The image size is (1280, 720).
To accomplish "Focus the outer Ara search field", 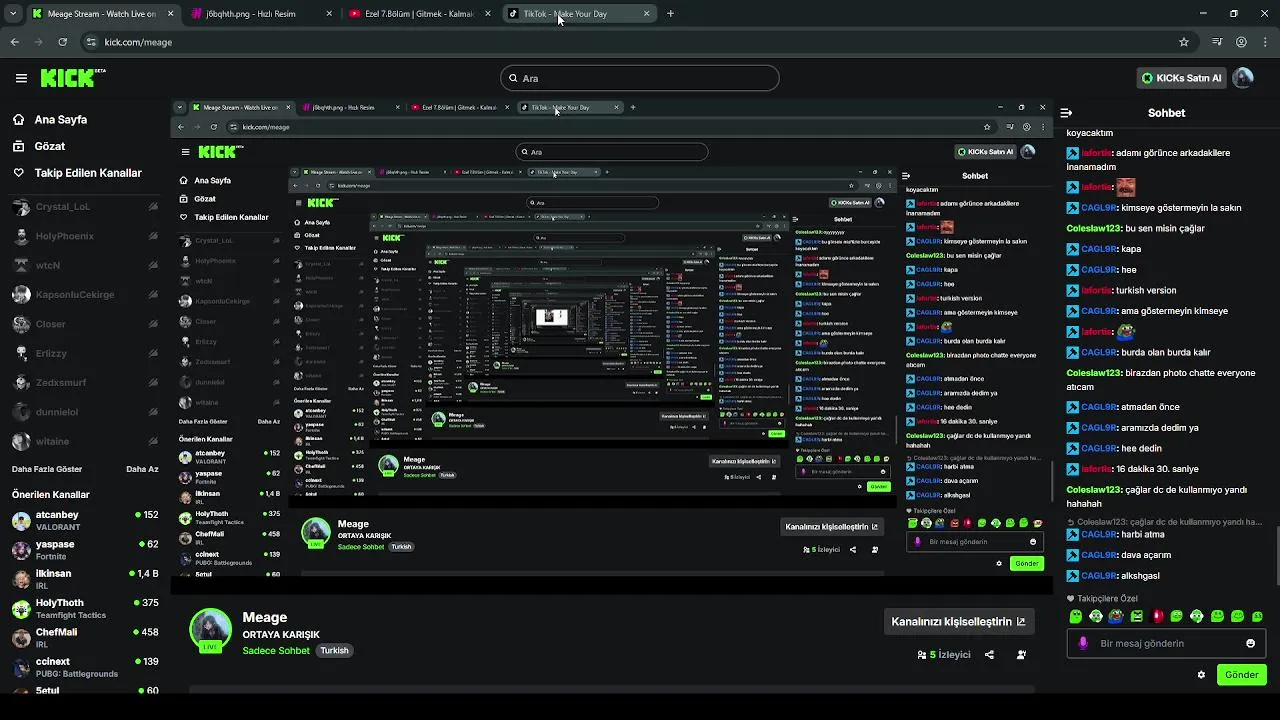I will coord(639,78).
